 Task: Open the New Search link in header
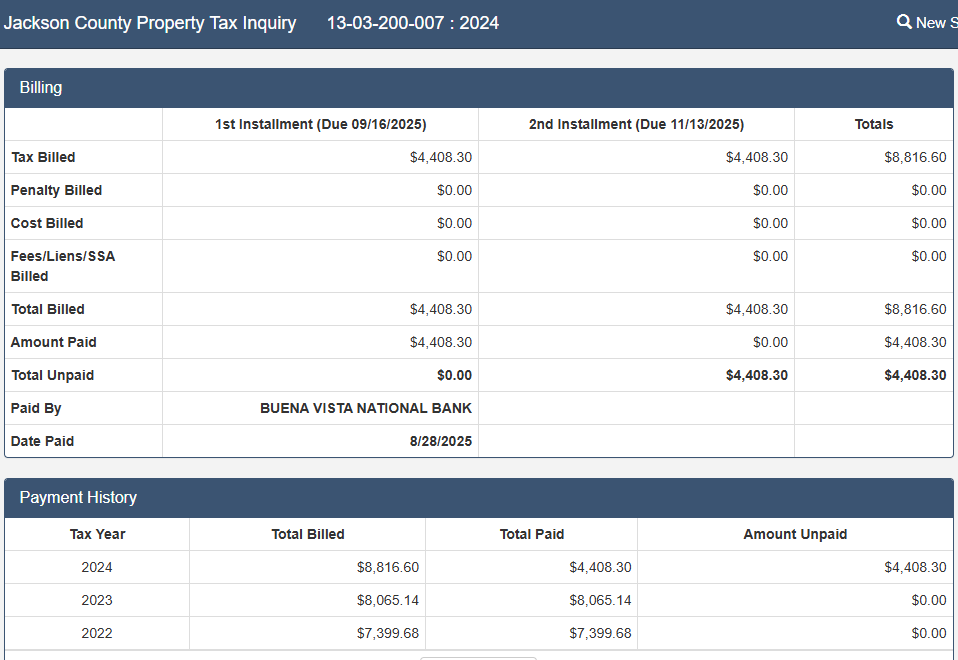934,22
